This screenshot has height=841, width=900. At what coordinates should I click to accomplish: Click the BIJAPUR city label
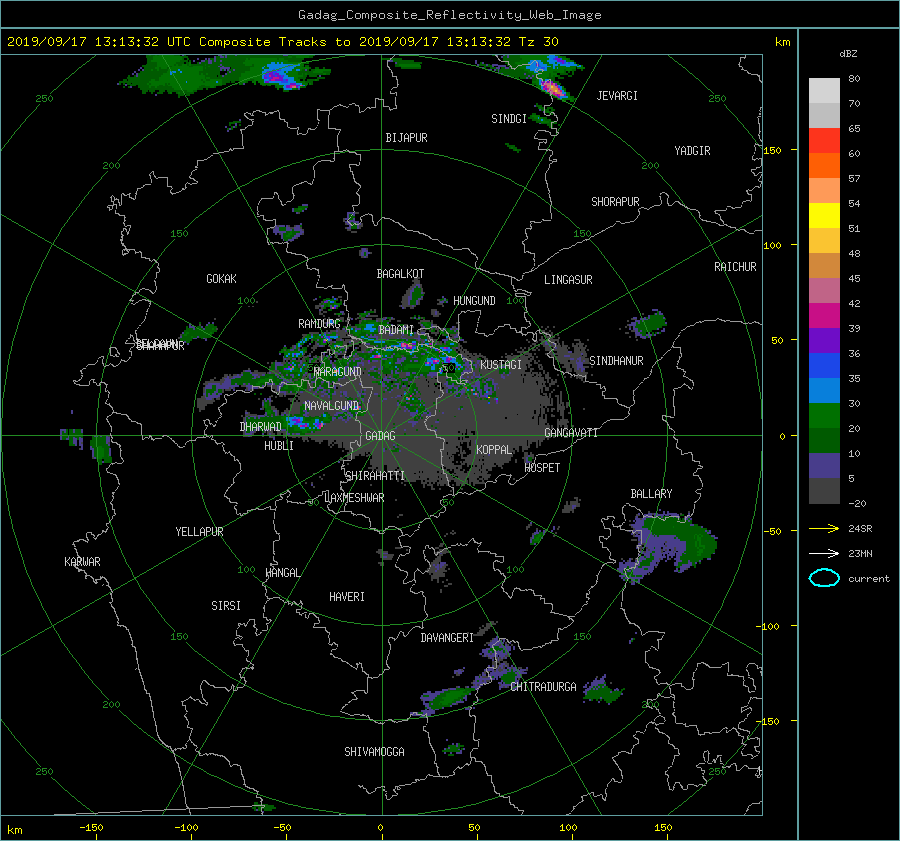click(406, 138)
